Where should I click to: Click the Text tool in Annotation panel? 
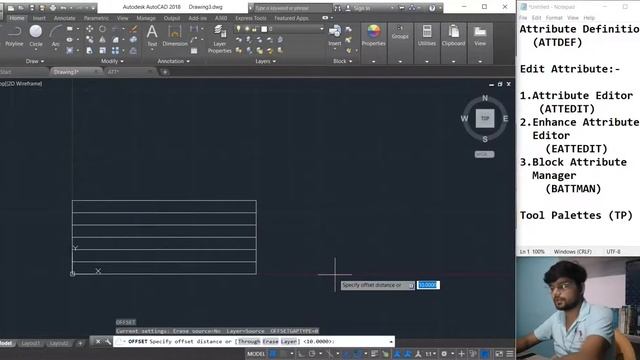pos(152,36)
